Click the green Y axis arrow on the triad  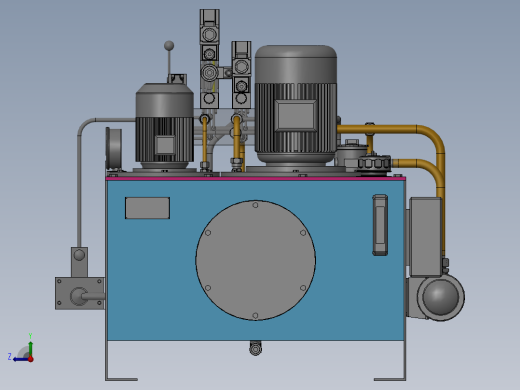click(x=30, y=348)
